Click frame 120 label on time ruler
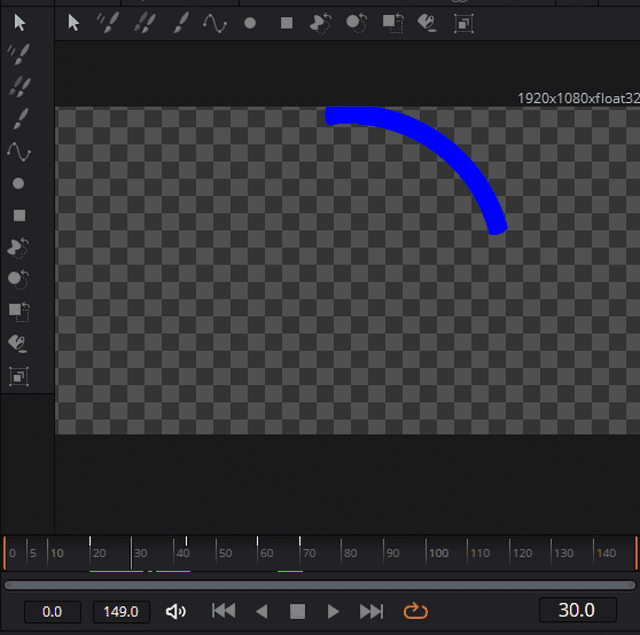The width and height of the screenshot is (640, 635). click(x=522, y=553)
